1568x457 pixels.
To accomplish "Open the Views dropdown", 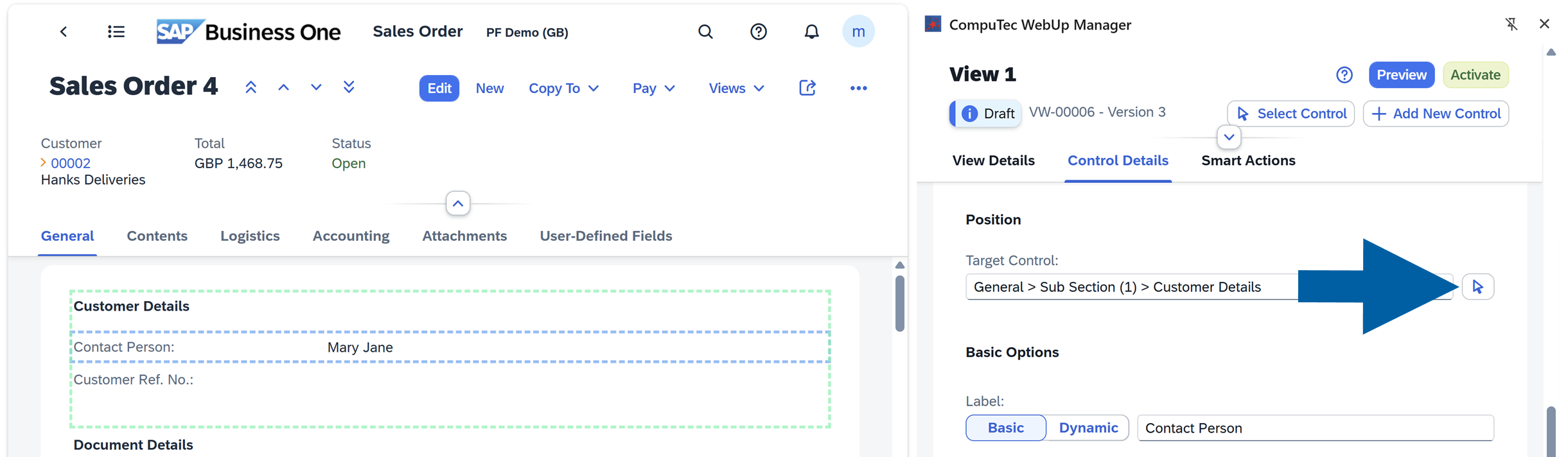I will 736,88.
